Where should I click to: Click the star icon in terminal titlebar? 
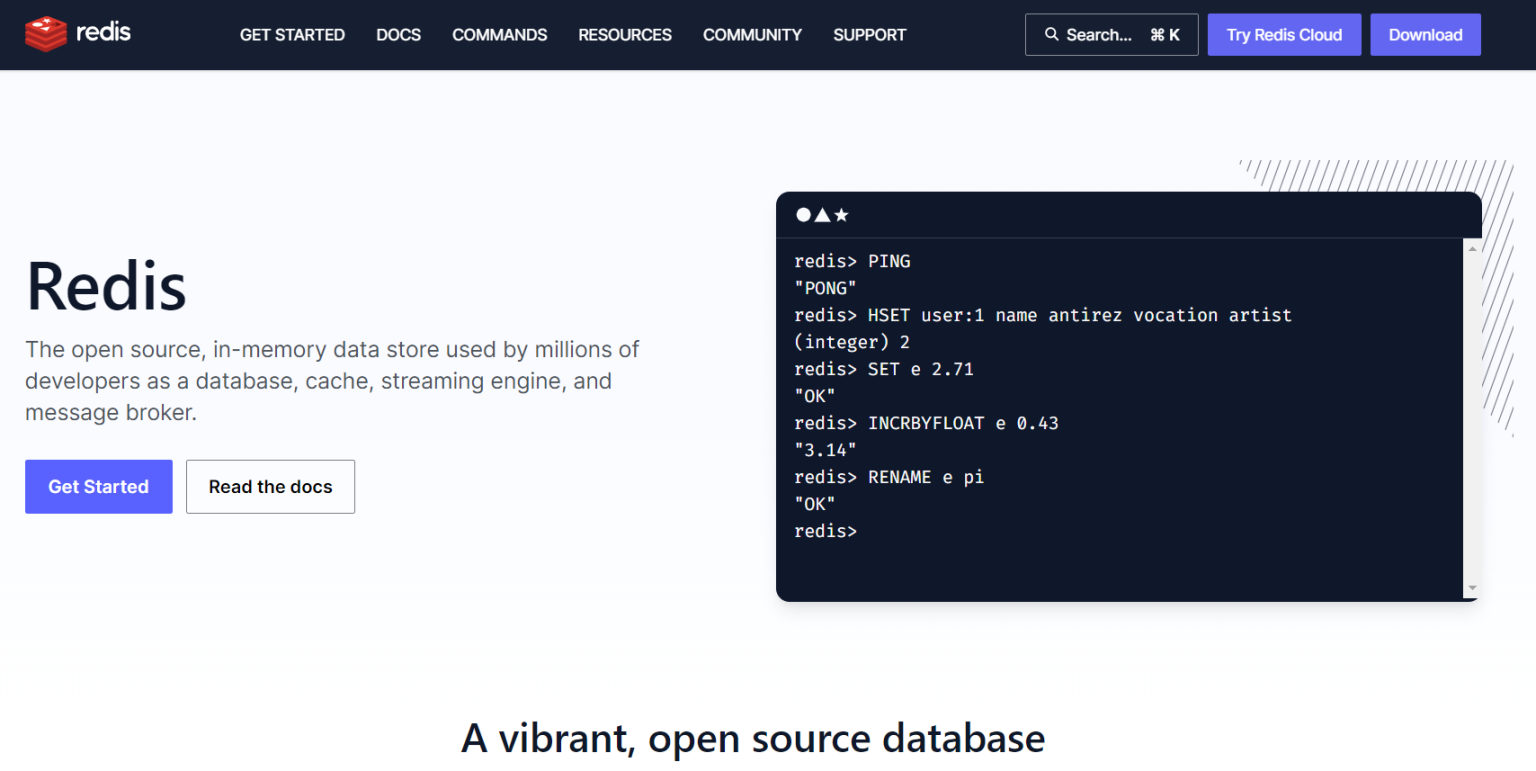842,214
